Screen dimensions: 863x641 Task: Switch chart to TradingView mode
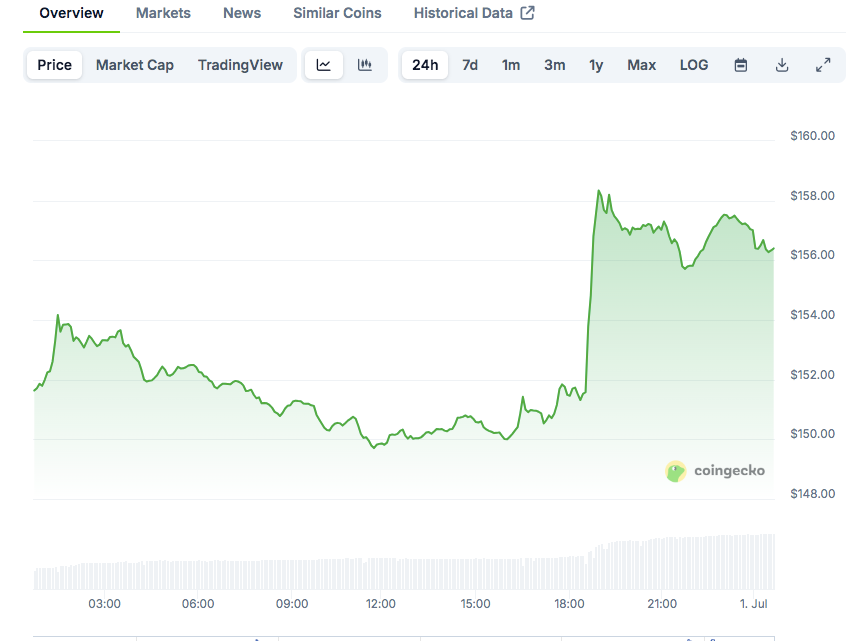pos(240,65)
